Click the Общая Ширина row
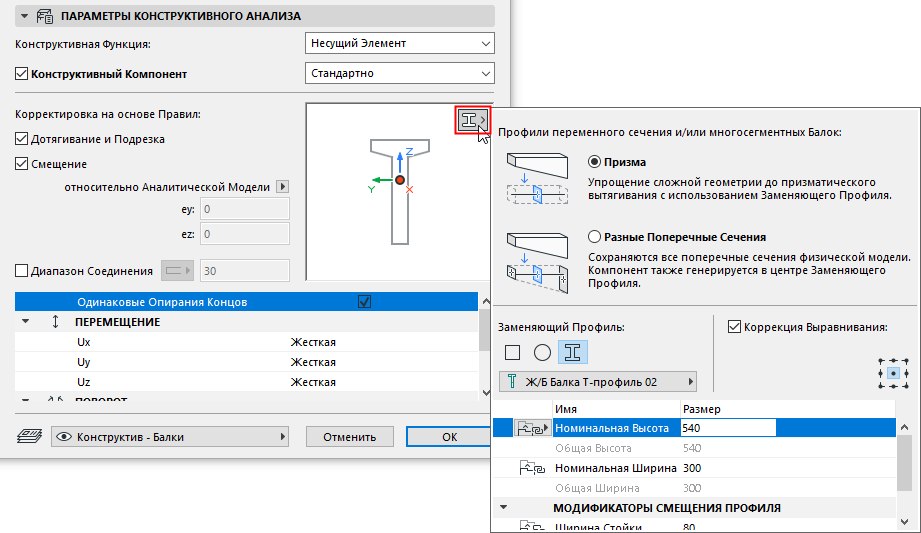 coord(694,488)
